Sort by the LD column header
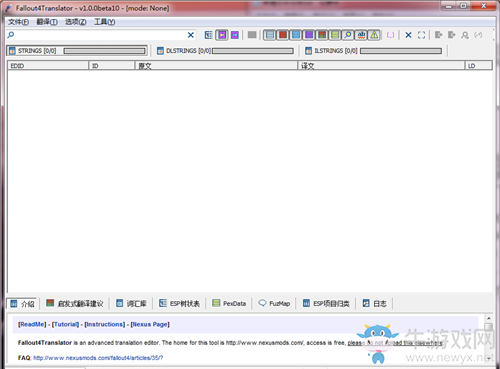The width and height of the screenshot is (500, 369). (x=479, y=66)
